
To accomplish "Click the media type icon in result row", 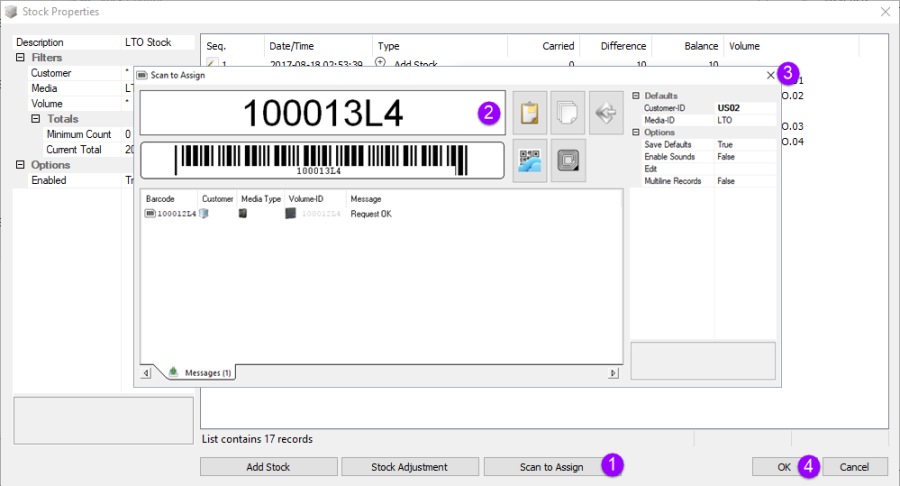I will 243,213.
